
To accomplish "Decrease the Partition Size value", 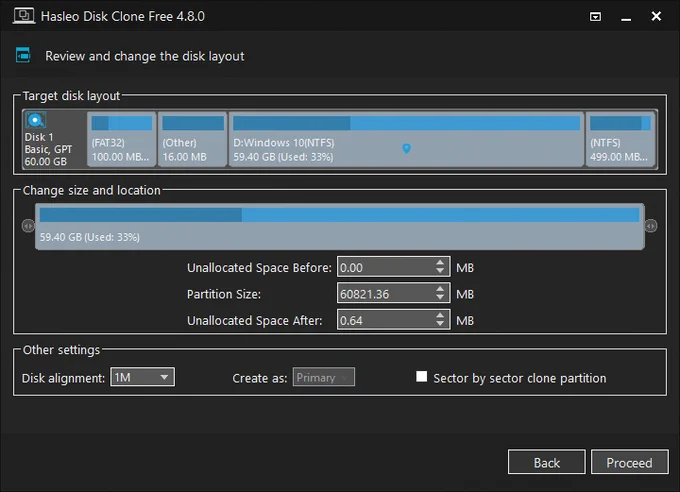I will point(440,298).
